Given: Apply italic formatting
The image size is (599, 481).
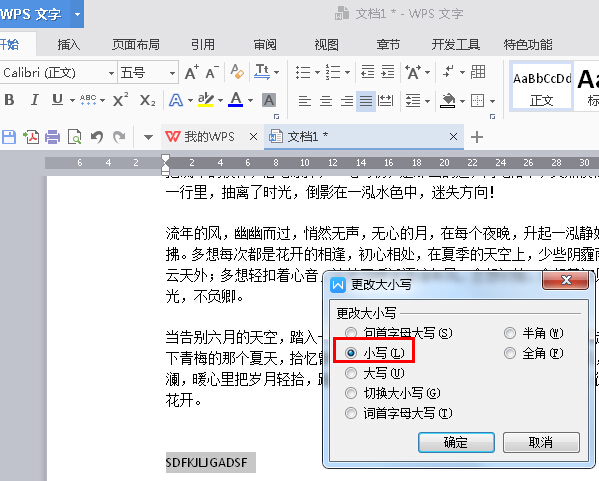Looking at the screenshot, I should coord(35,100).
